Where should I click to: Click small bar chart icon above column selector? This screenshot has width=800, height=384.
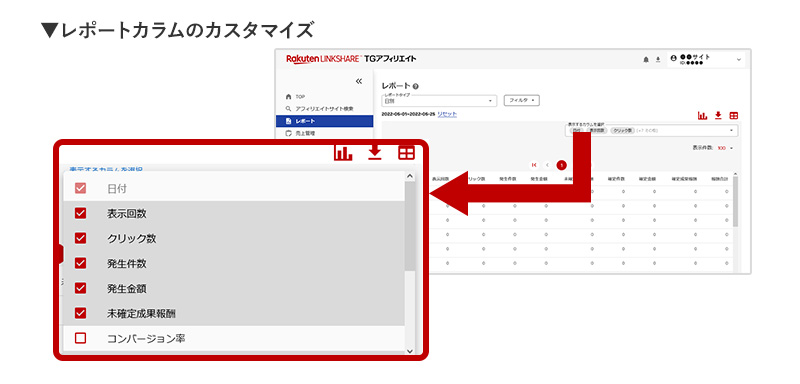coord(703,116)
